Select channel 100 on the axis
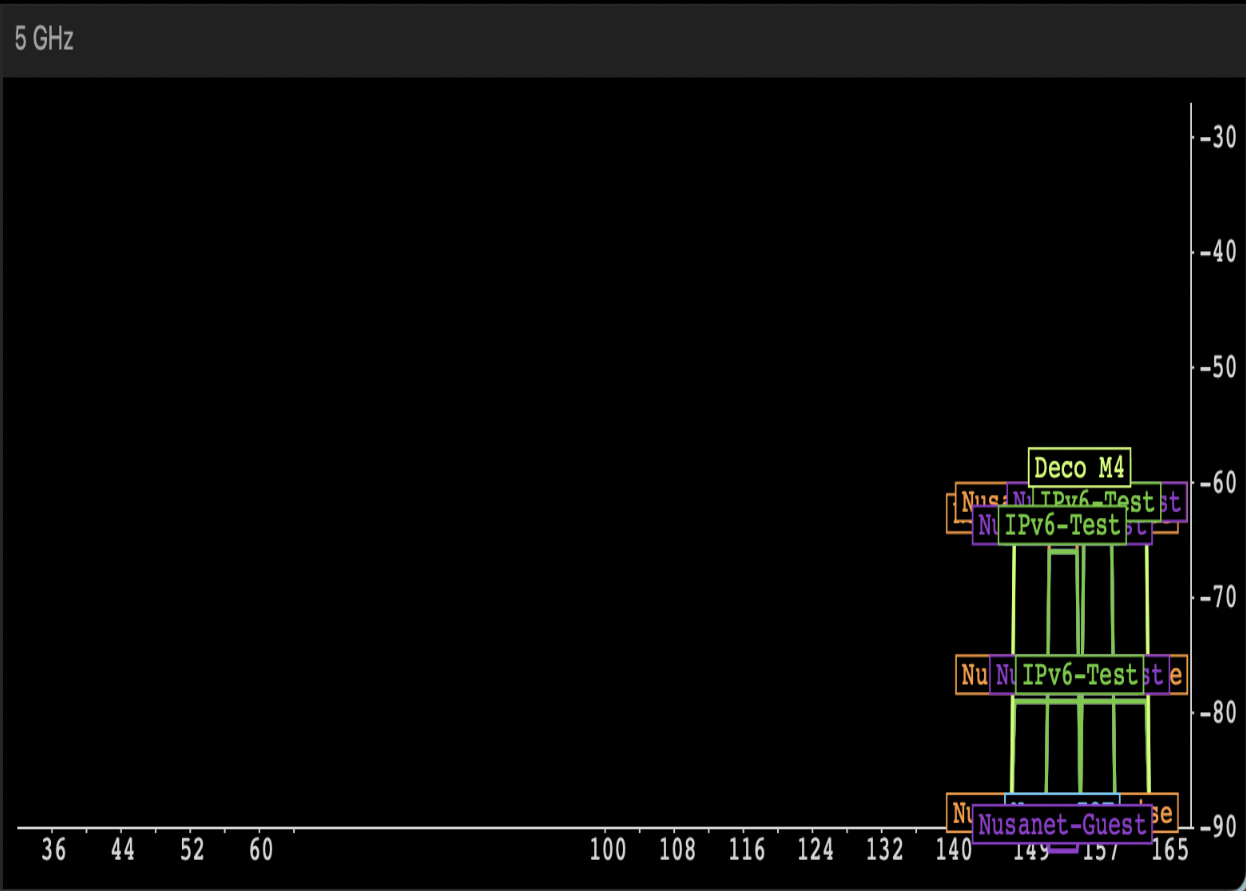The width and height of the screenshot is (1246, 892). (x=608, y=850)
